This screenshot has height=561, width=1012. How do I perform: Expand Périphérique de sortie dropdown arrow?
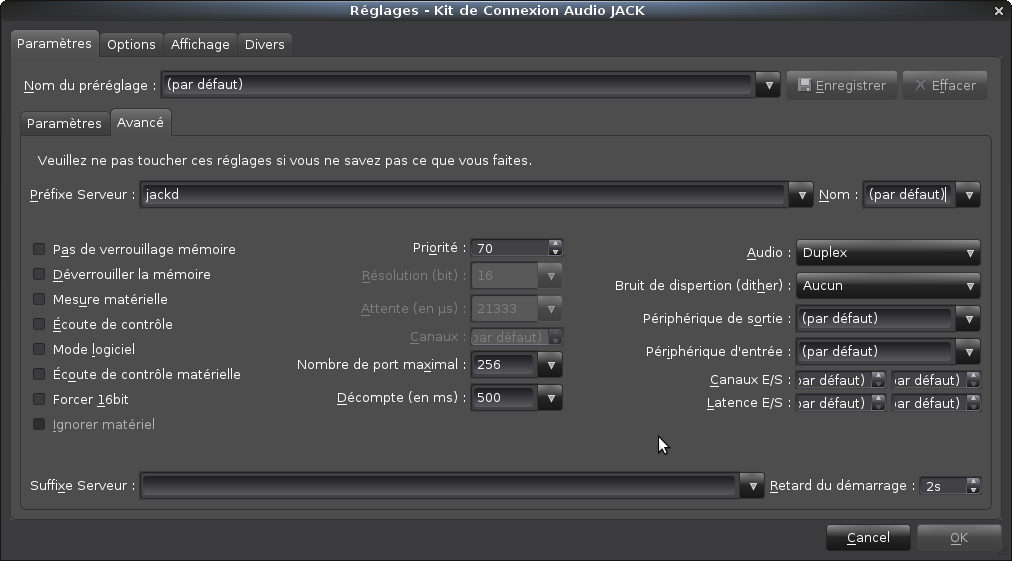pos(968,319)
